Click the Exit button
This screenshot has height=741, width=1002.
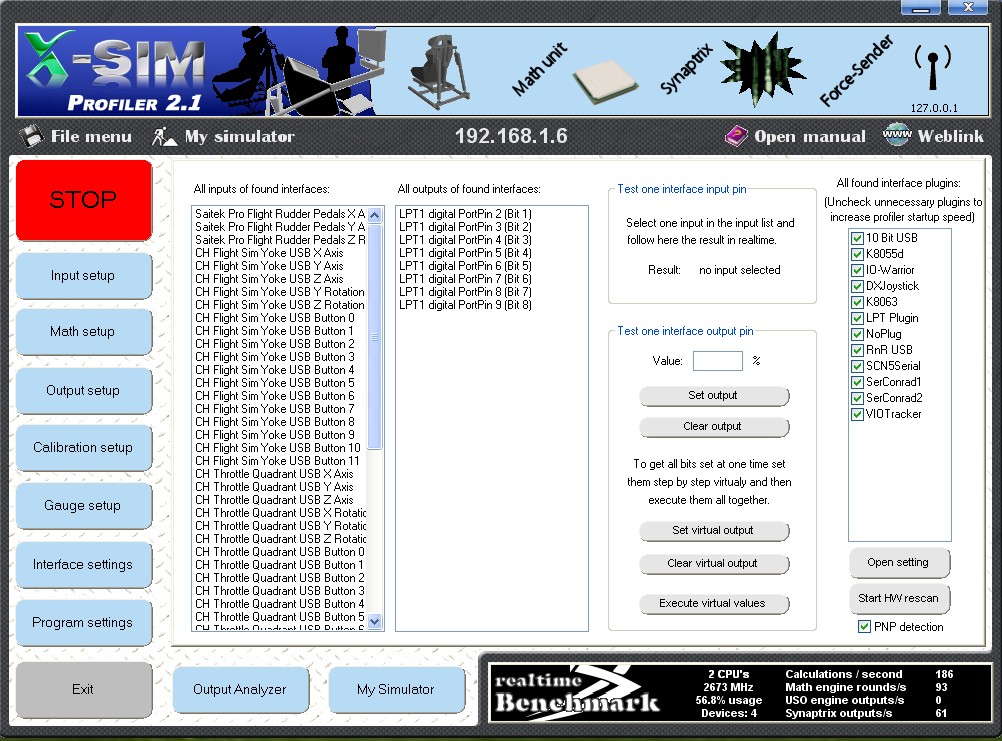(x=83, y=689)
